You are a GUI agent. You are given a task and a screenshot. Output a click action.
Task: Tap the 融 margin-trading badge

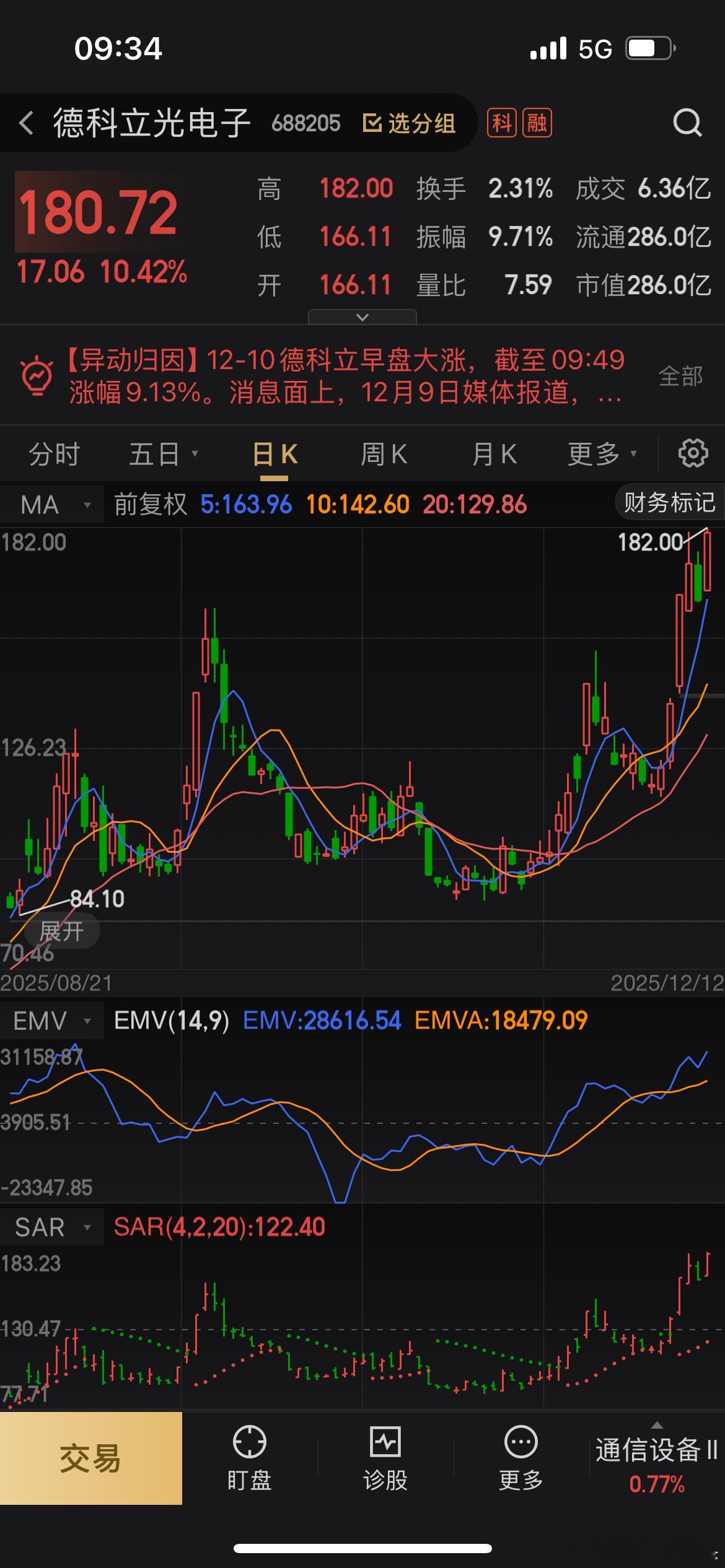[x=537, y=123]
